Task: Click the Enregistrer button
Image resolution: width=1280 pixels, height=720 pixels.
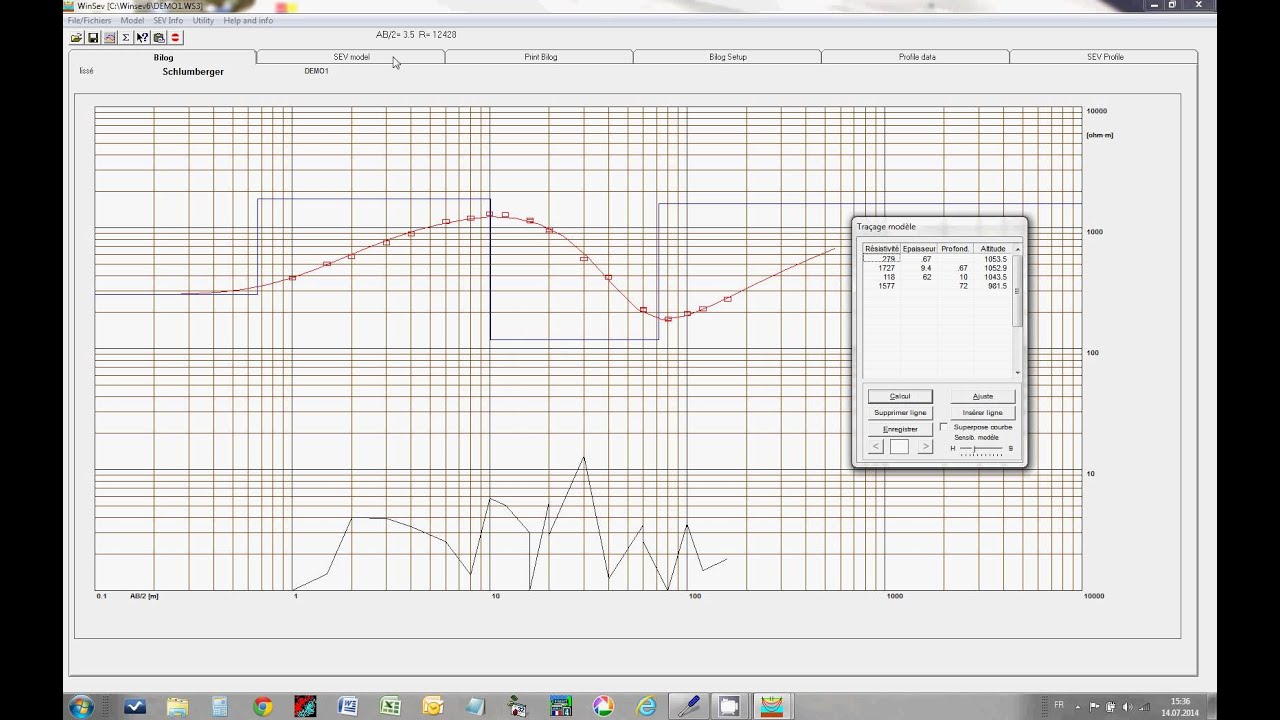Action: tap(900, 429)
